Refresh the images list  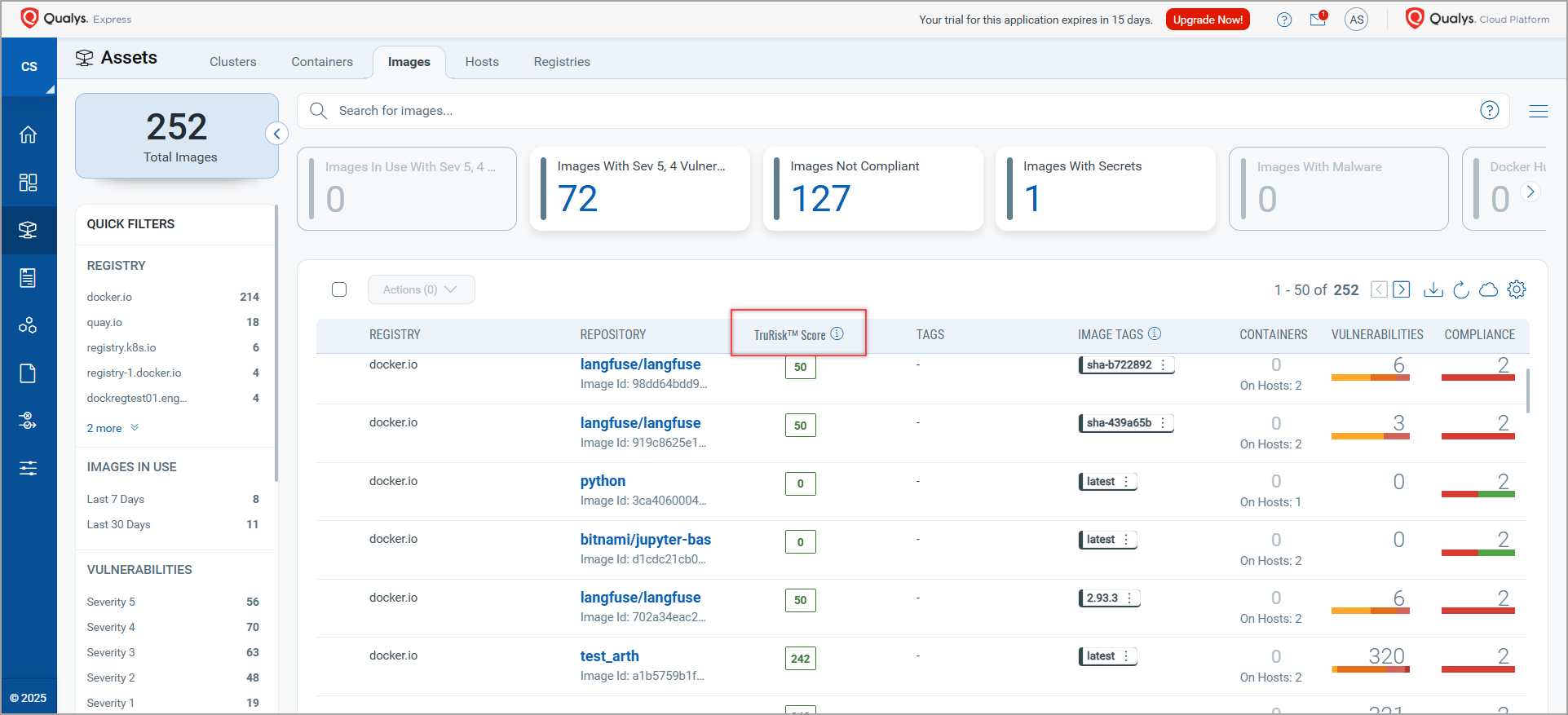click(1460, 289)
